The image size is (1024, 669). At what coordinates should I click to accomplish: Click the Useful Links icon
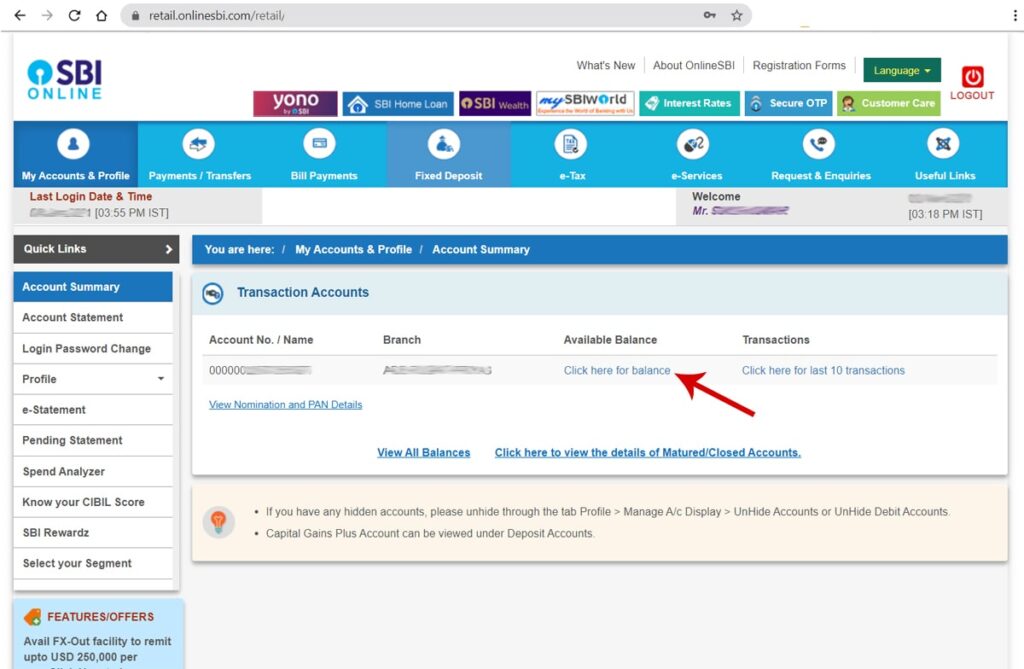943,144
